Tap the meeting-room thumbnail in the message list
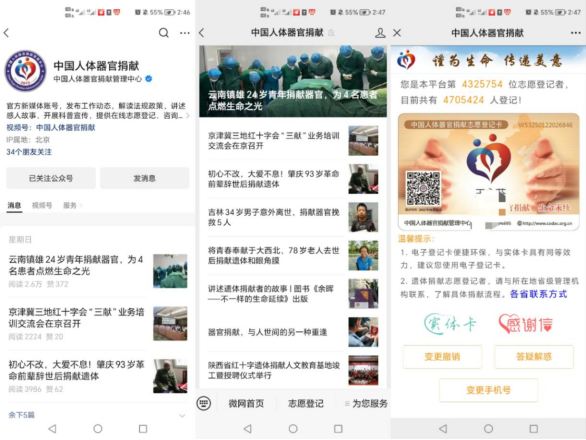The height and width of the screenshot is (440, 586). click(170, 323)
